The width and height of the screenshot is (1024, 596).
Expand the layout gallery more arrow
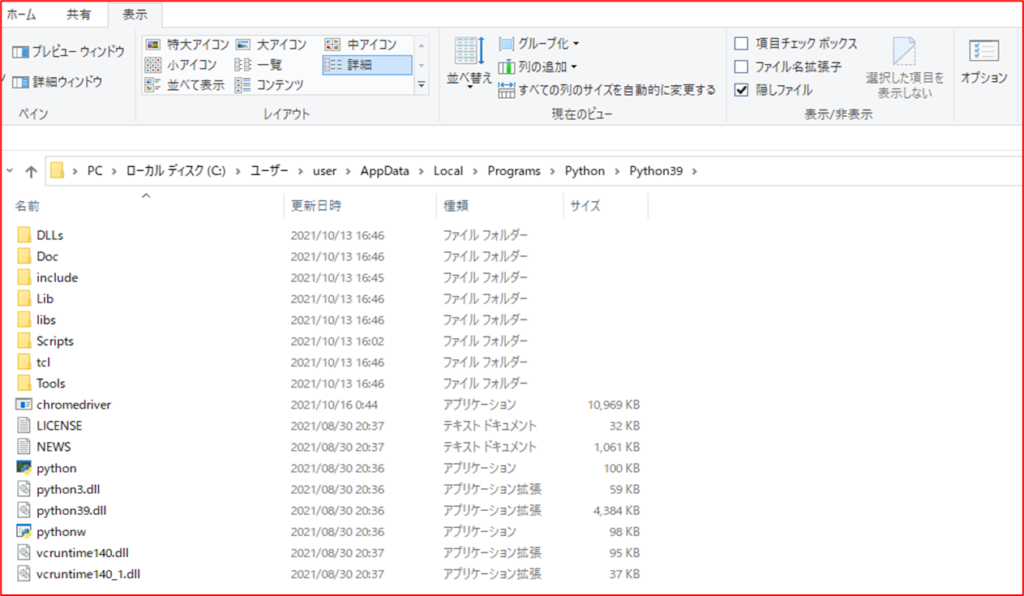421,86
